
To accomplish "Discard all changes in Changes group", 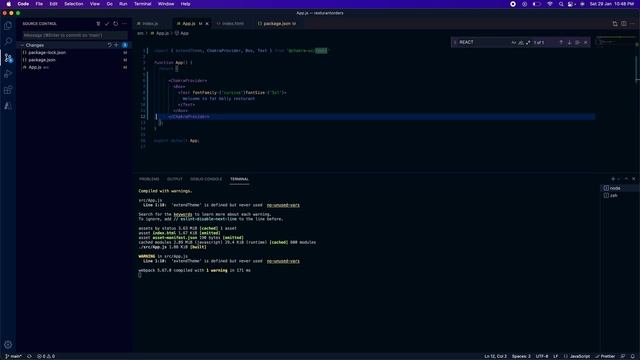I will pos(109,45).
